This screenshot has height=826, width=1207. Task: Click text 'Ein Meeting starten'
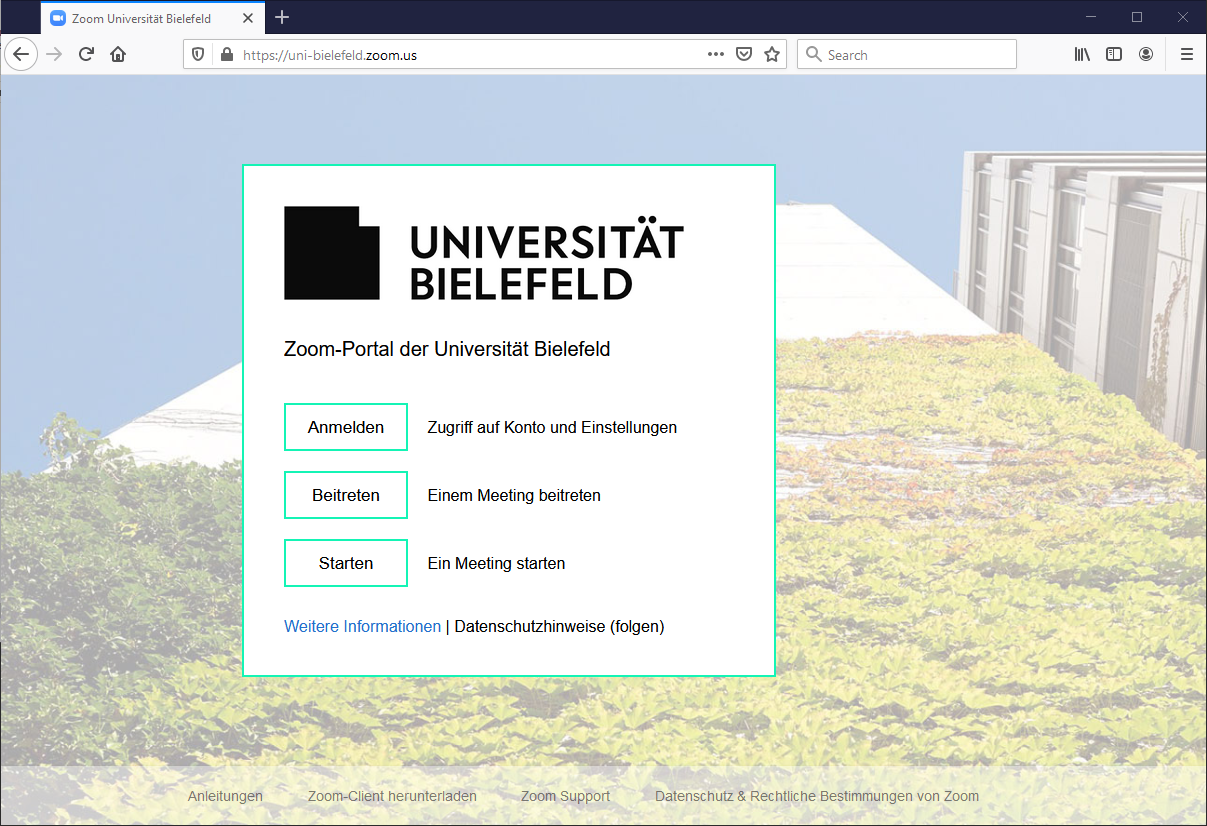(496, 563)
